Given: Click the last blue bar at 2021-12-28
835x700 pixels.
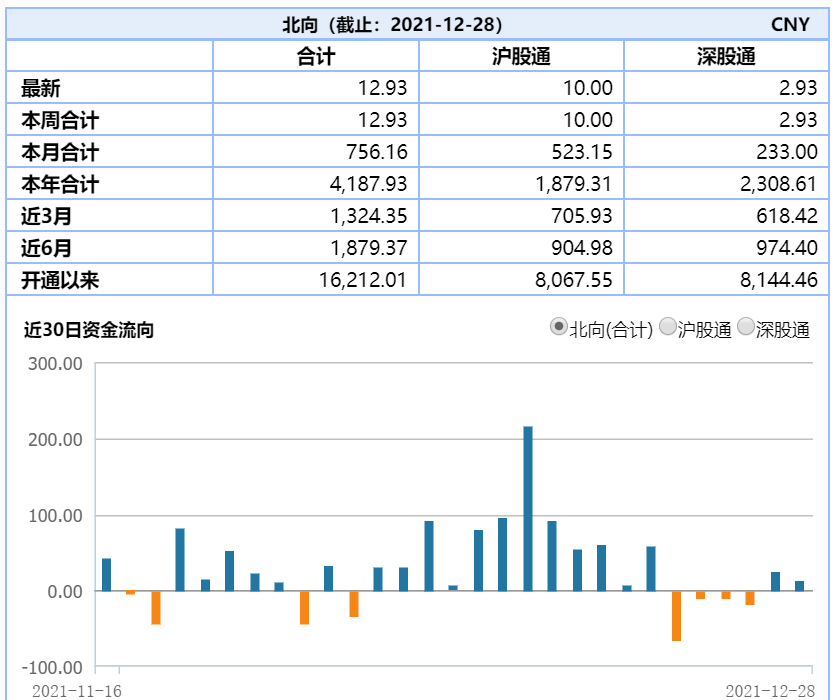Looking at the screenshot, I should (x=799, y=586).
